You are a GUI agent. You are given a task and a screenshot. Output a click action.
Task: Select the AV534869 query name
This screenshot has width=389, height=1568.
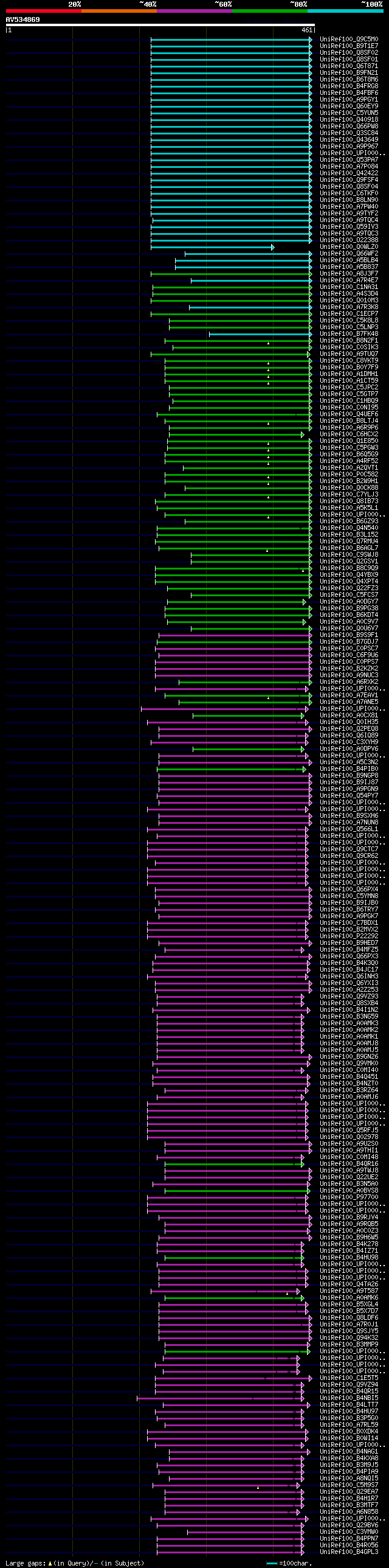pos(23,19)
